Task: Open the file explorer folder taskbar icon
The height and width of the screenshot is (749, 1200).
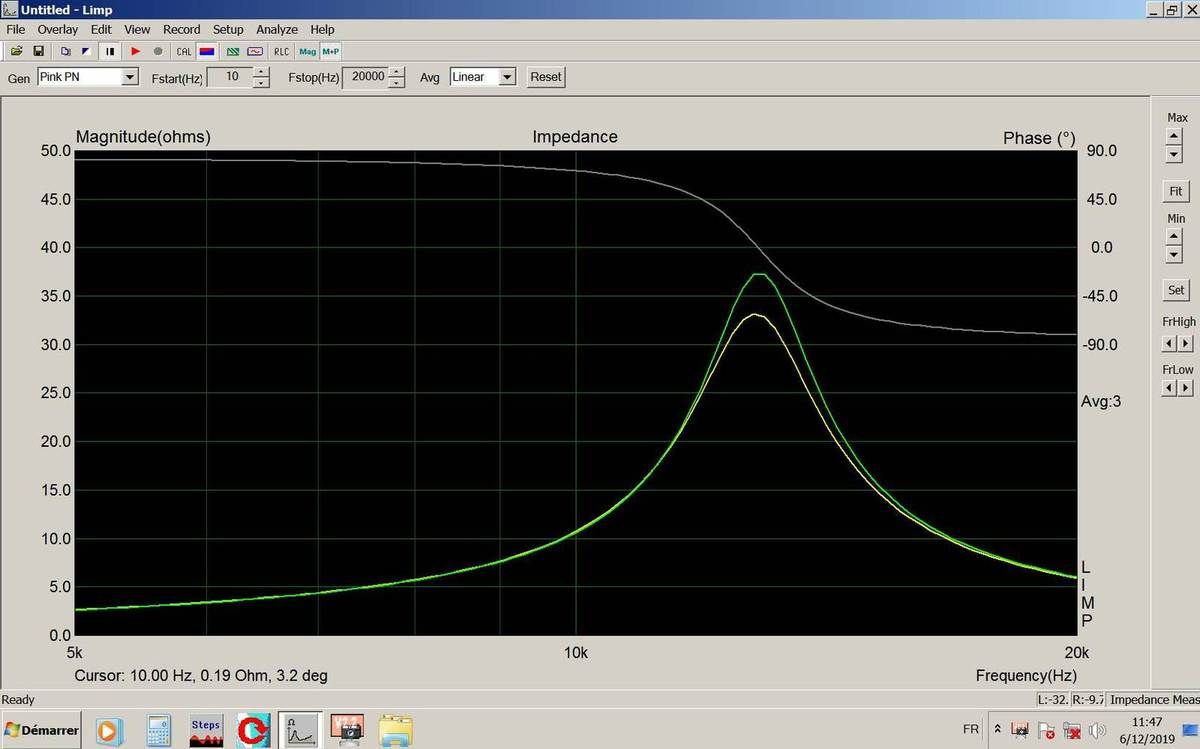Action: pos(396,730)
